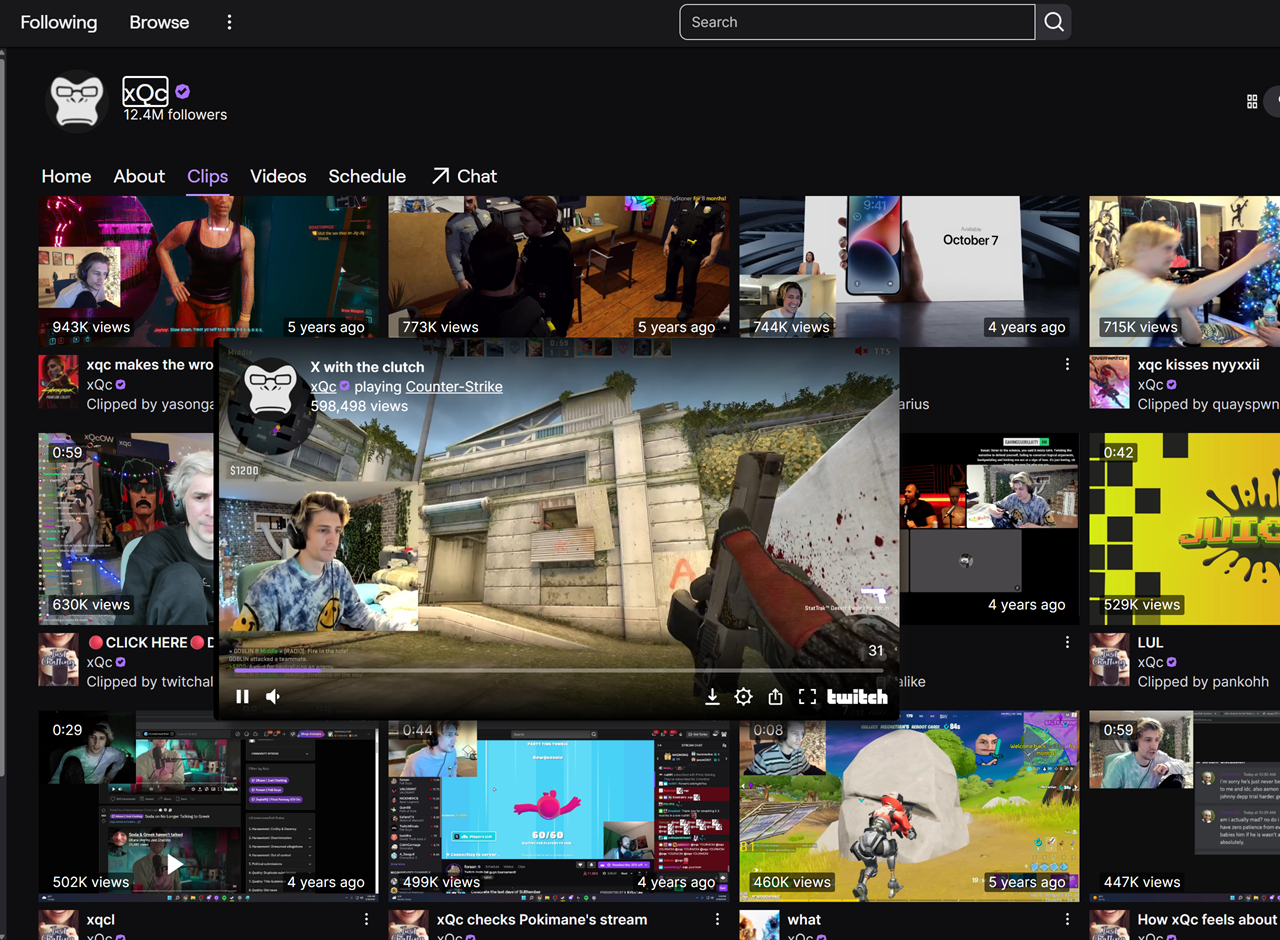The height and width of the screenshot is (940, 1280).
Task: Click Cyberpunk game icon beside first clip
Action: coord(58,382)
